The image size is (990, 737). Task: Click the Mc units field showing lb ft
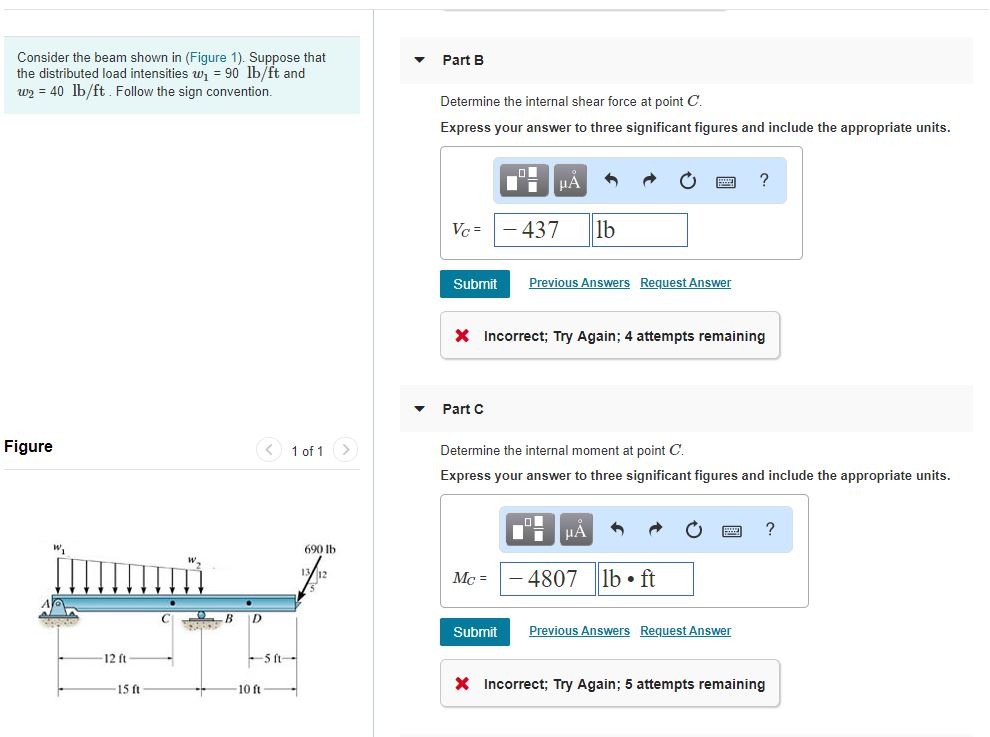click(645, 578)
